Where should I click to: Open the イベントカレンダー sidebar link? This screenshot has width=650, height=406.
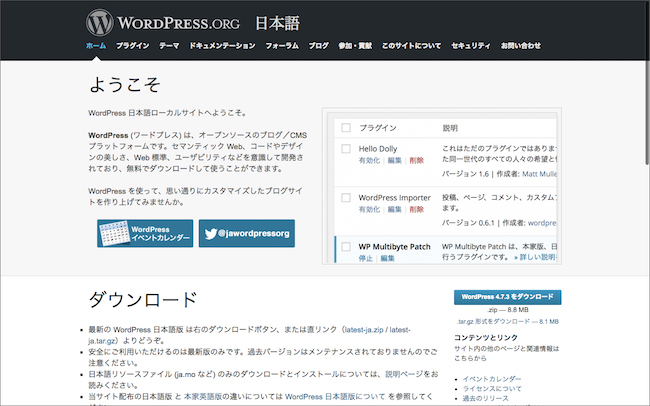pyautogui.click(x=492, y=379)
